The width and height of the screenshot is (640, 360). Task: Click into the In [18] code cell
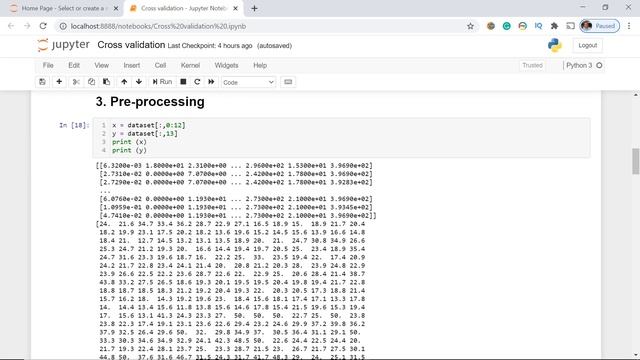tap(341, 138)
